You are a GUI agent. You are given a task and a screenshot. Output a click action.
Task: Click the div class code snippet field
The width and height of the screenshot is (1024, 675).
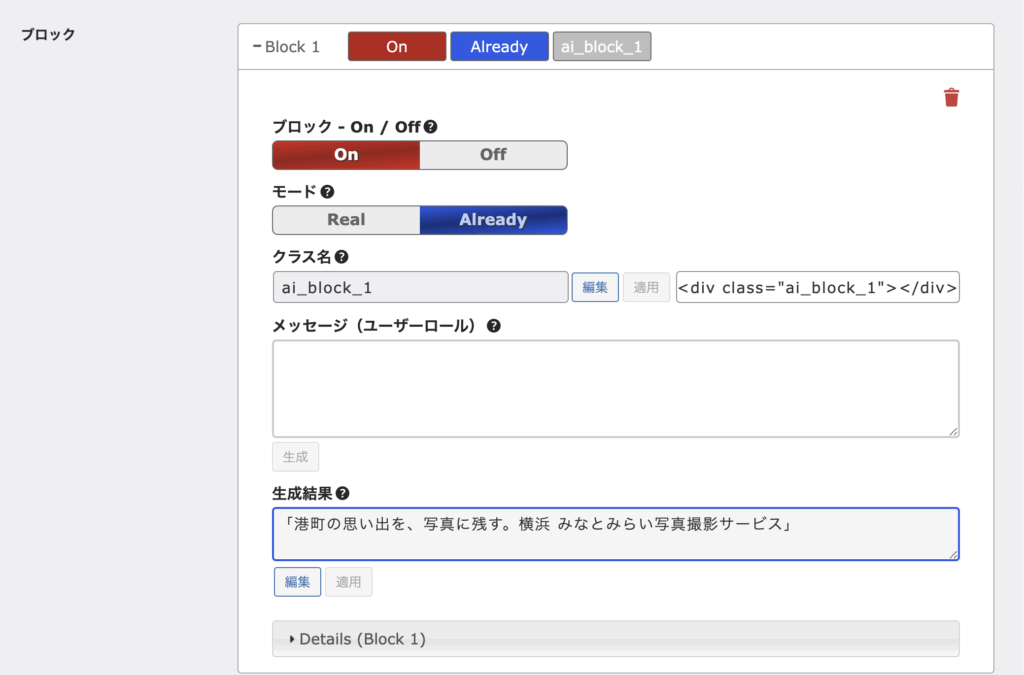[817, 288]
